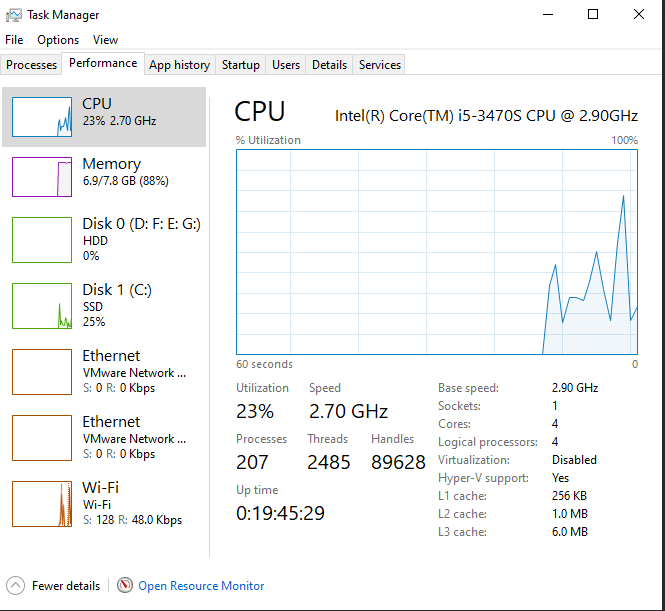Select the first VMware Ethernet adapter
This screenshot has width=665, height=611.
tap(42, 372)
